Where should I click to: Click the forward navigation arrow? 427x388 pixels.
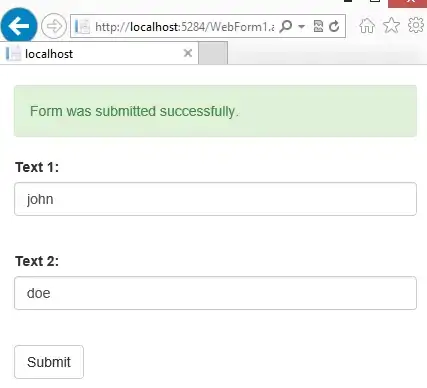[x=54, y=26]
